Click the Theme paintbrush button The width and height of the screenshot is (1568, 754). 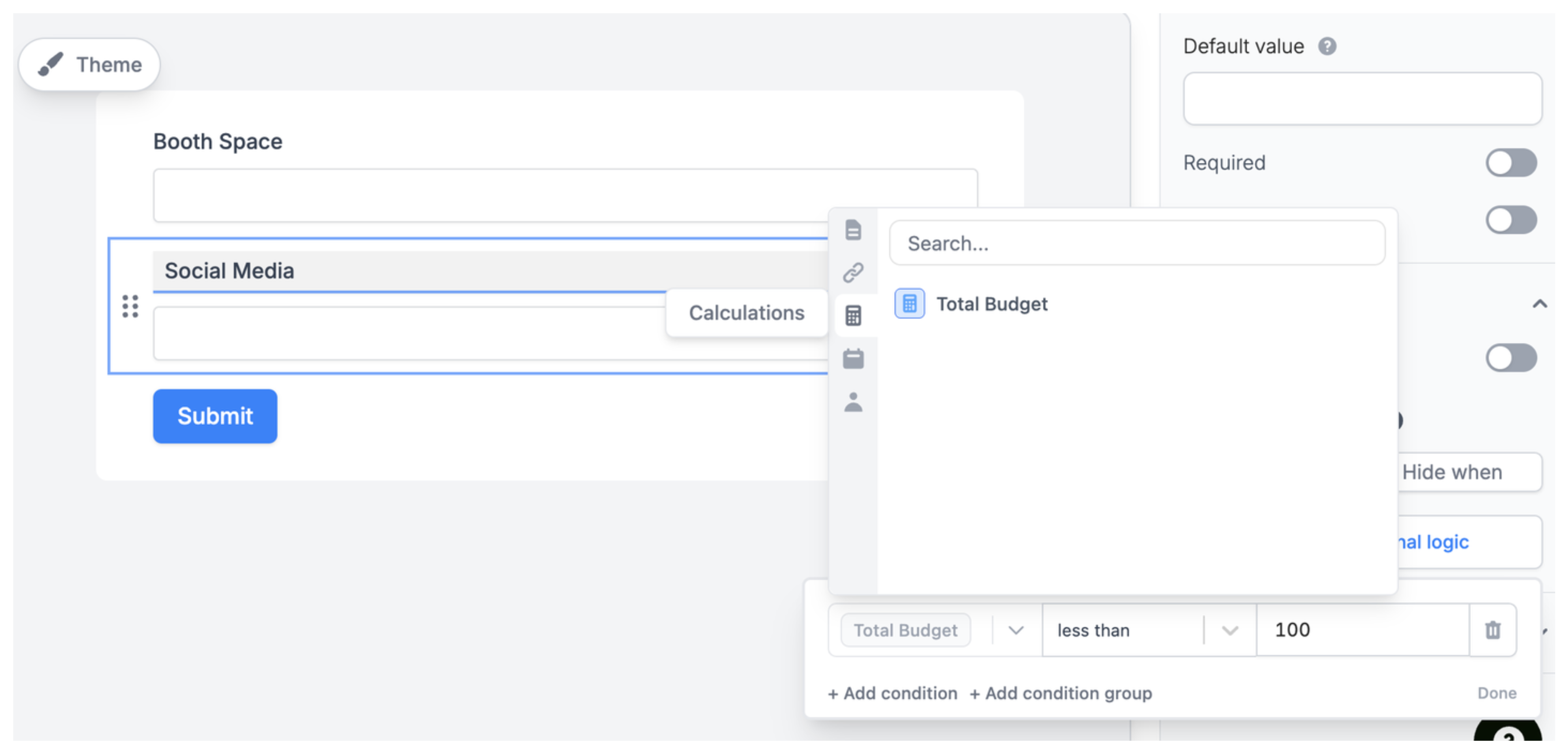pyautogui.click(x=90, y=64)
